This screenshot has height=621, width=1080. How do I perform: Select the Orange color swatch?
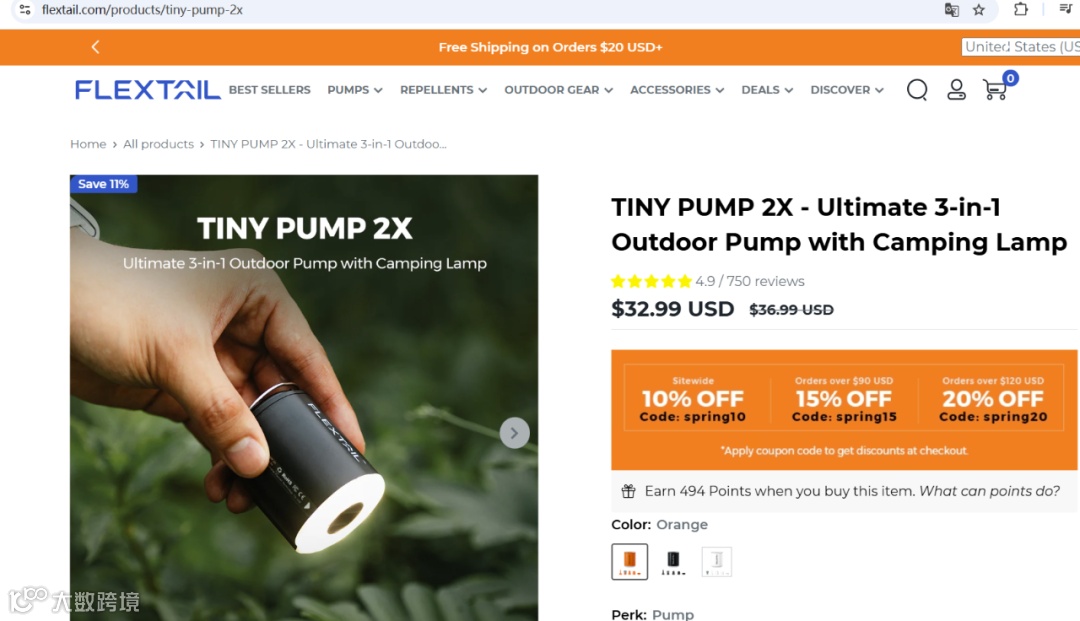coord(630,562)
